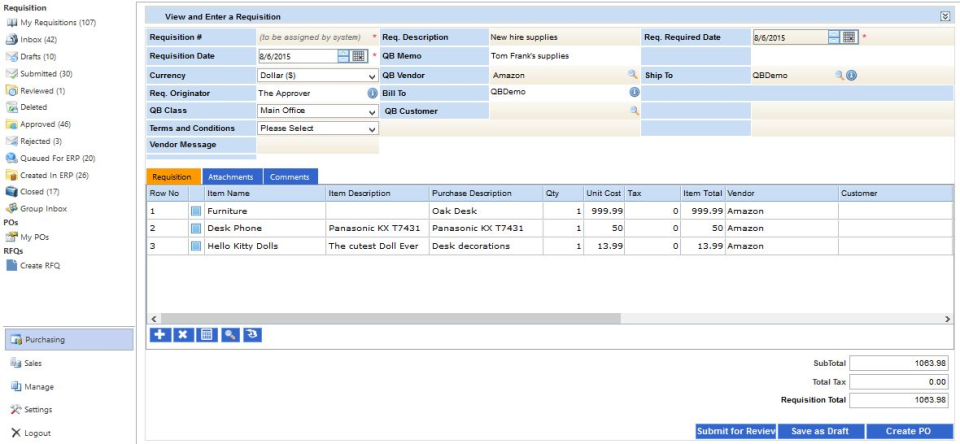The height and width of the screenshot is (444, 960).
Task: Delete line item with X icon
Action: [x=183, y=334]
